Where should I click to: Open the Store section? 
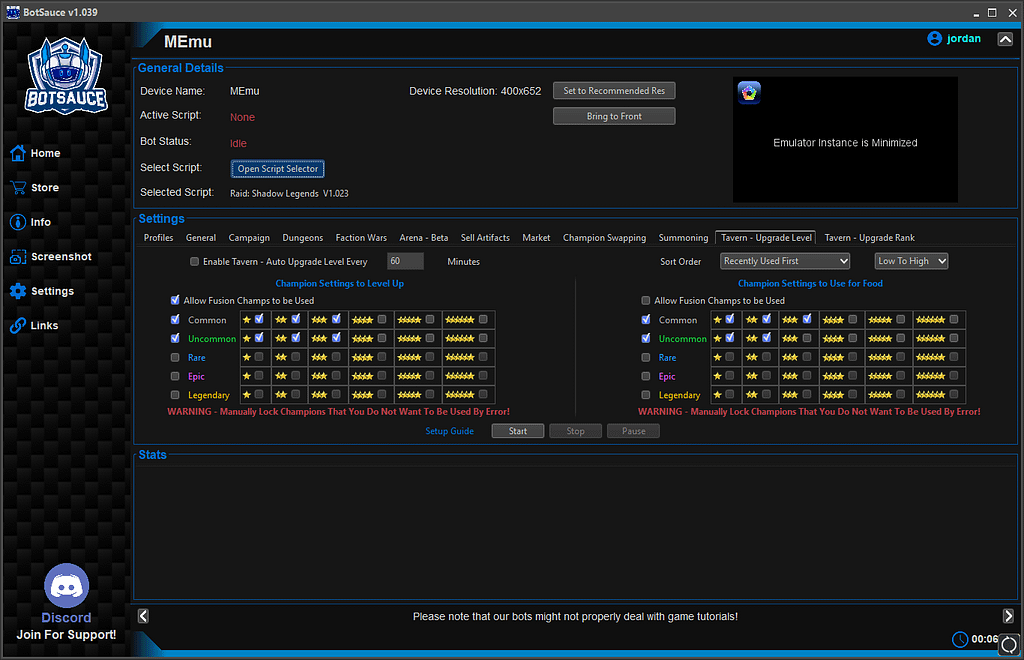coord(42,187)
